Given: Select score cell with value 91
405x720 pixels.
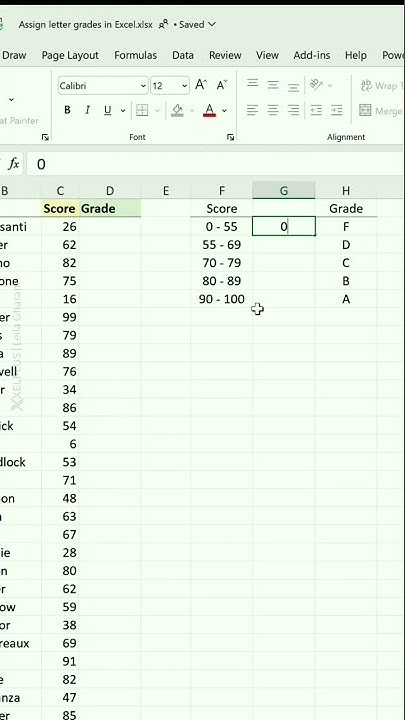Looking at the screenshot, I should click(x=60, y=662).
